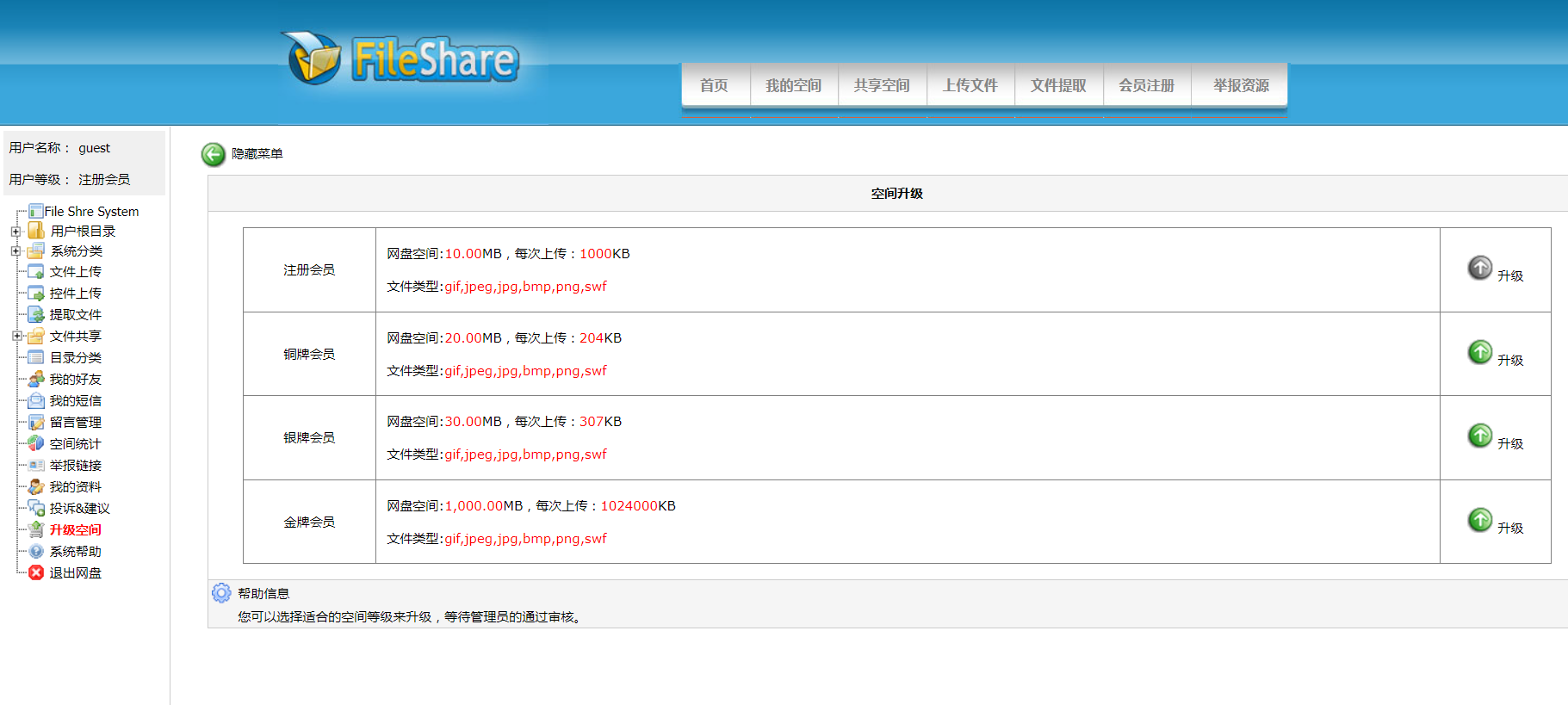The width and height of the screenshot is (1568, 705).
Task: Click the 系统帮助 help icon
Action: click(x=35, y=551)
